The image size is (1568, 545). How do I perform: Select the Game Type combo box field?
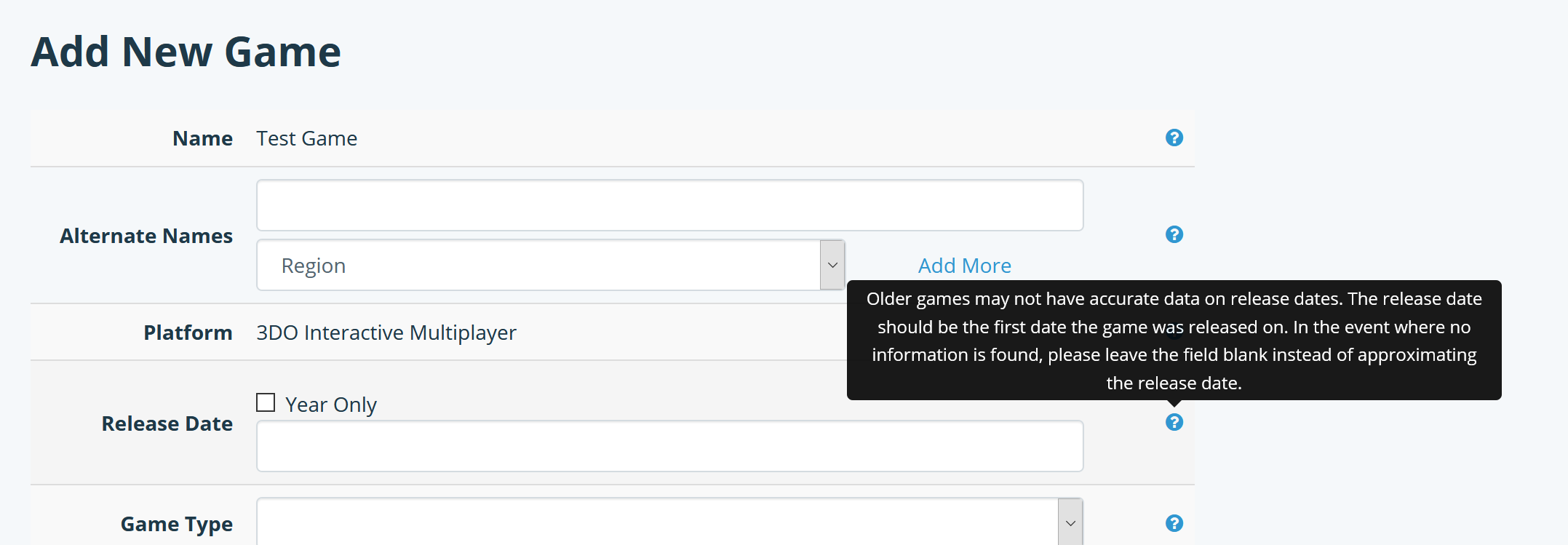tap(669, 522)
